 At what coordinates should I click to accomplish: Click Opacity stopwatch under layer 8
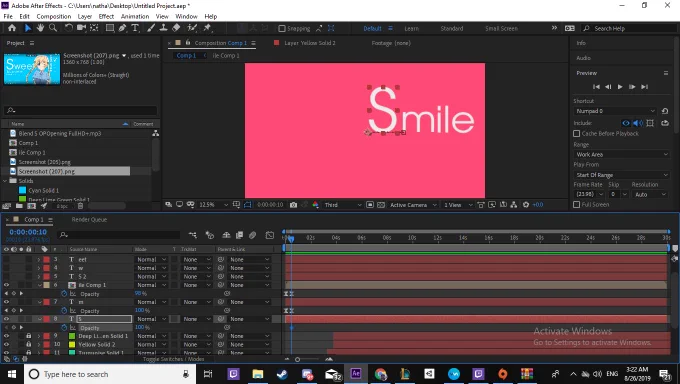[x=64, y=328]
